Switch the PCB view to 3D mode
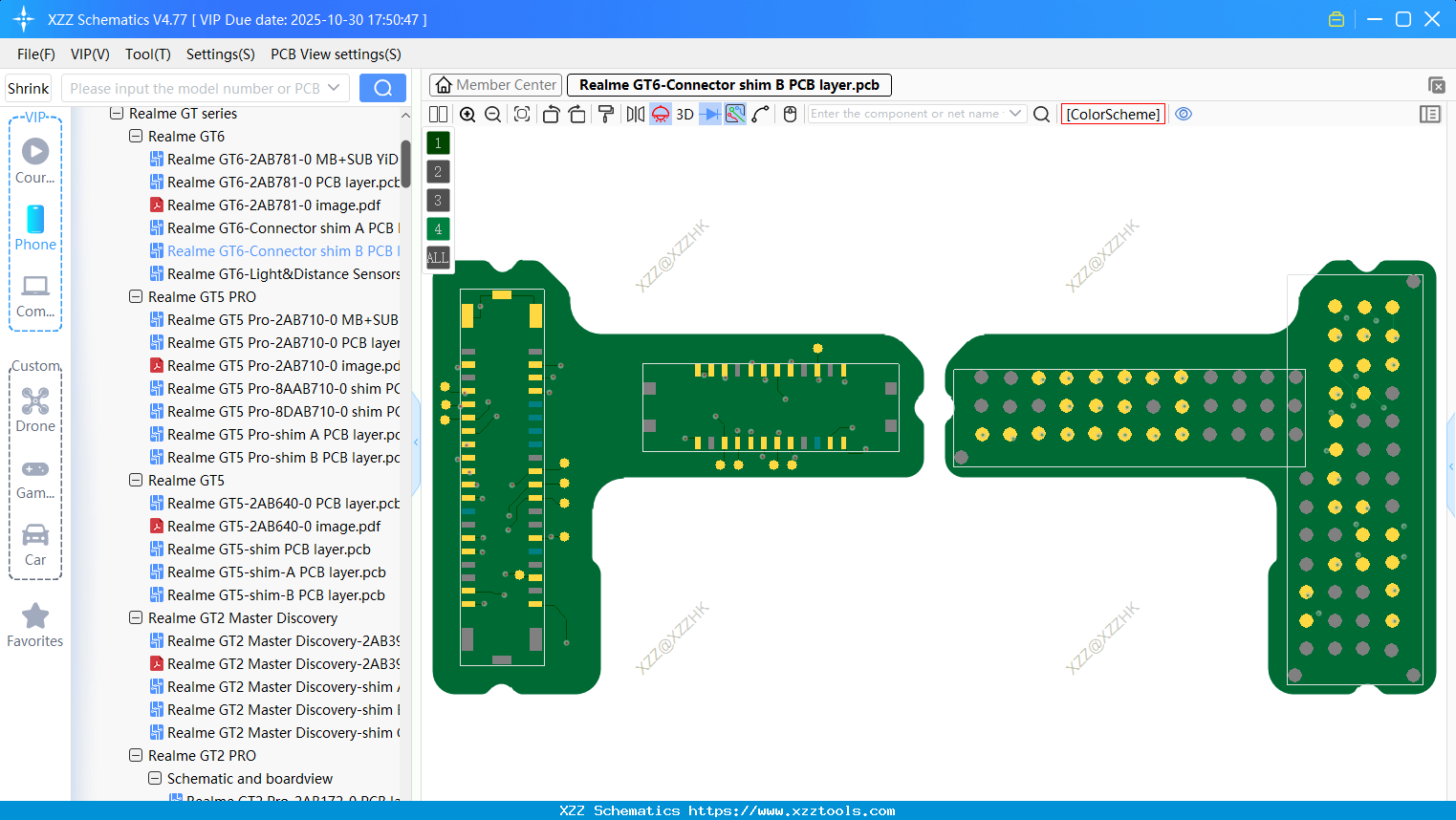This screenshot has width=1456, height=820. click(x=684, y=114)
